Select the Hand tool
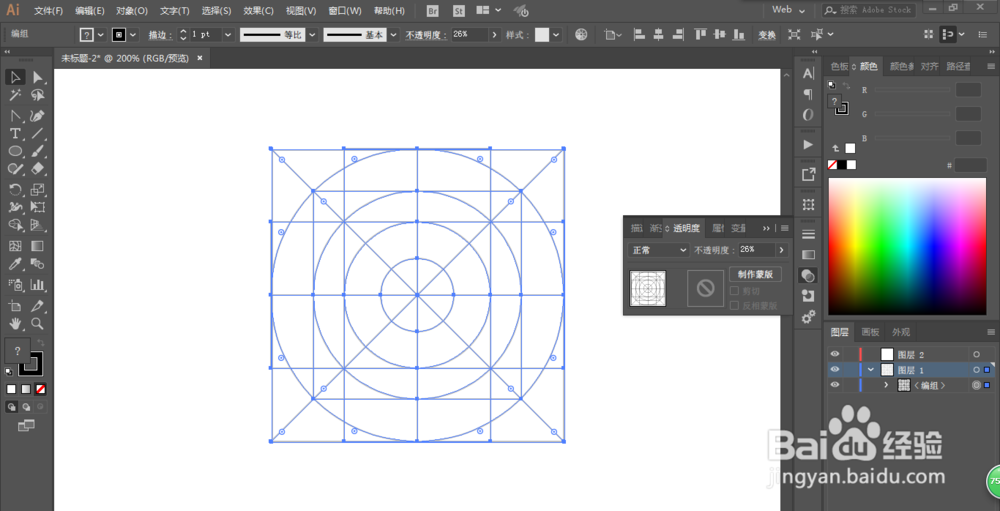The width and height of the screenshot is (1000, 511). pyautogui.click(x=15, y=323)
